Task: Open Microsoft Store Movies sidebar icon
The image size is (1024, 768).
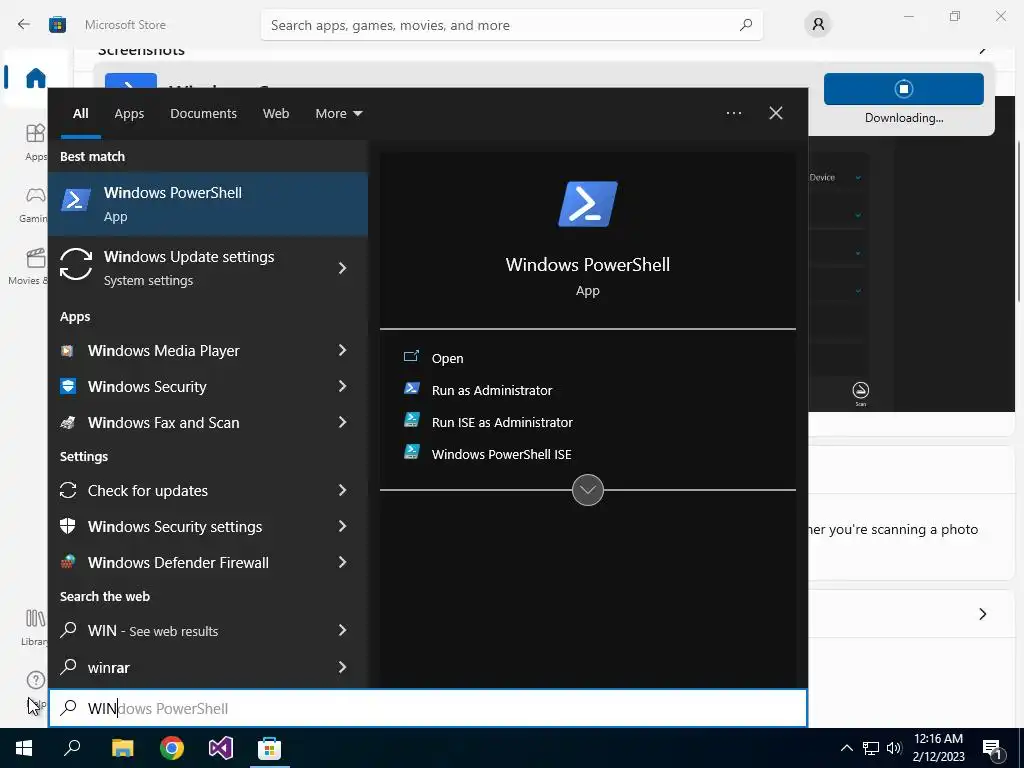Action: (x=35, y=258)
